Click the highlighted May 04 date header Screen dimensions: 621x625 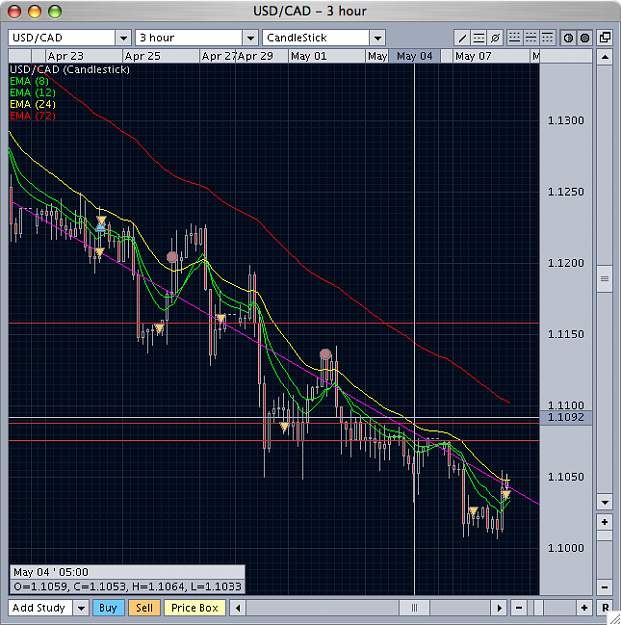click(415, 56)
